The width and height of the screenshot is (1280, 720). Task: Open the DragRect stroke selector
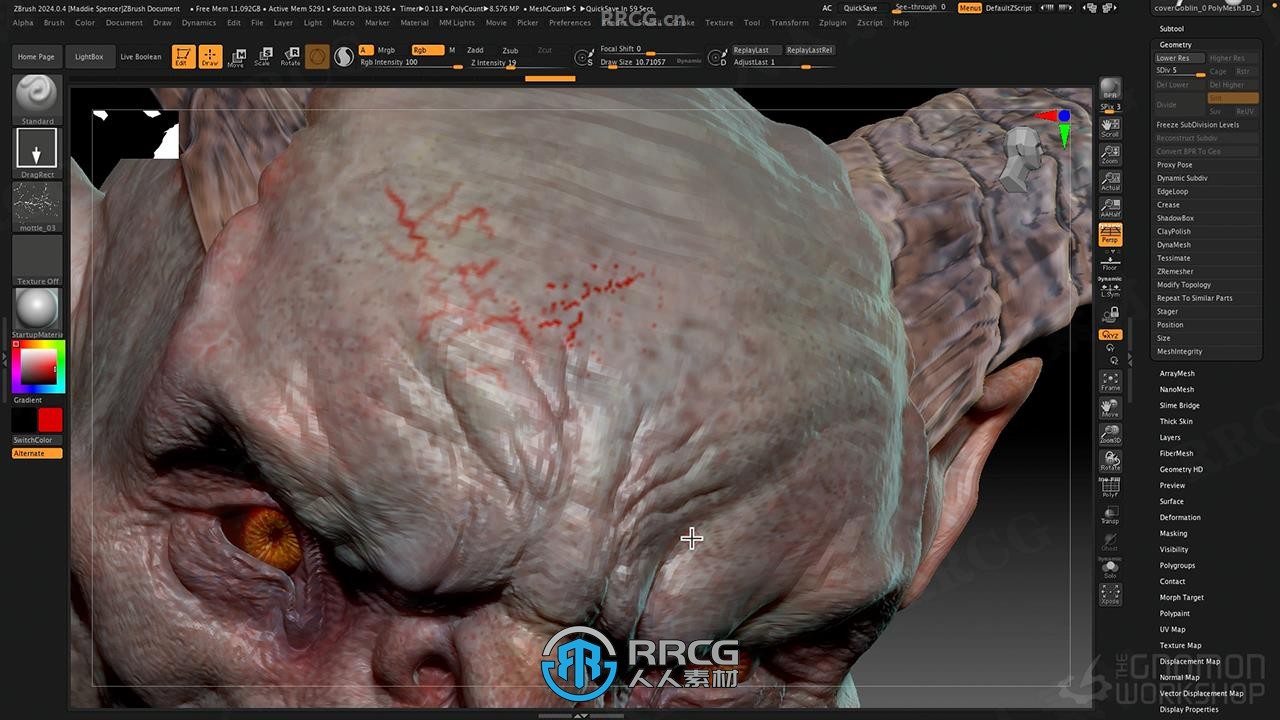click(37, 153)
